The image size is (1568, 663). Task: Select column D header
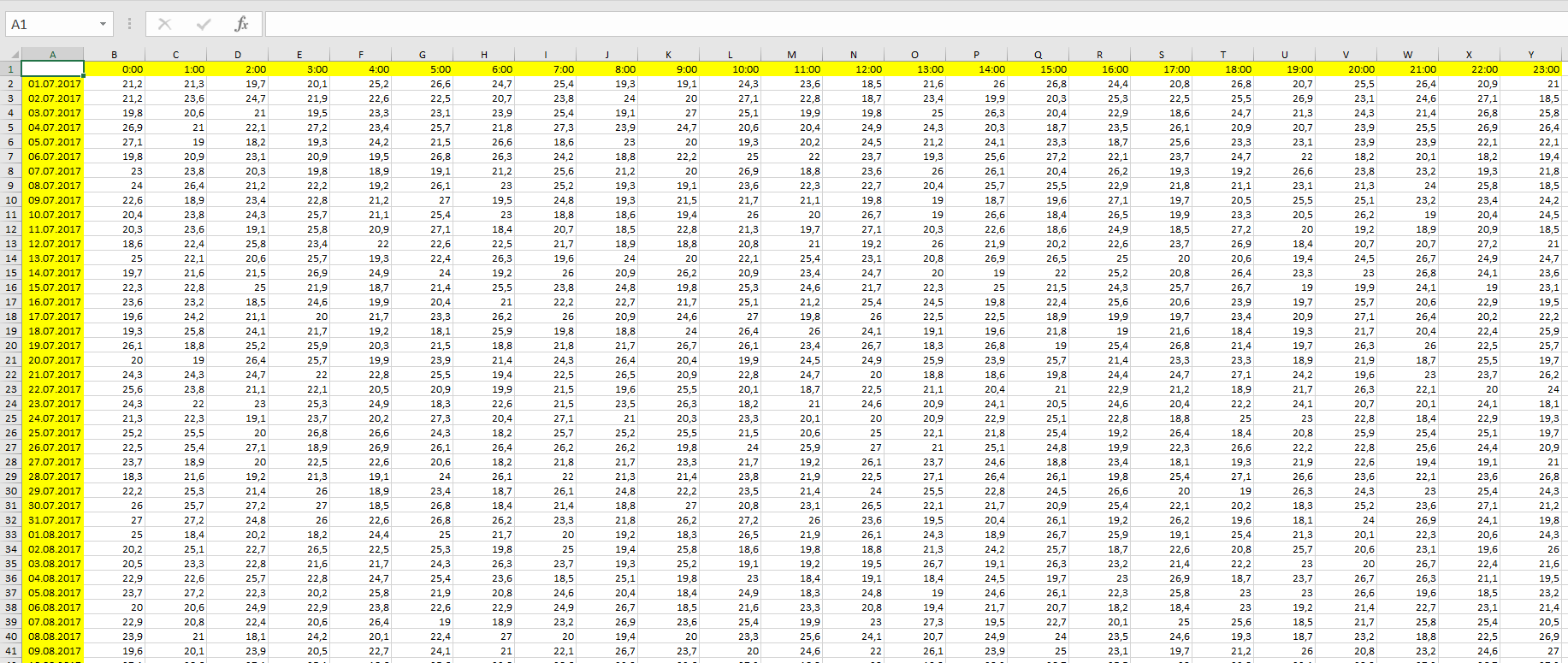pyautogui.click(x=238, y=54)
